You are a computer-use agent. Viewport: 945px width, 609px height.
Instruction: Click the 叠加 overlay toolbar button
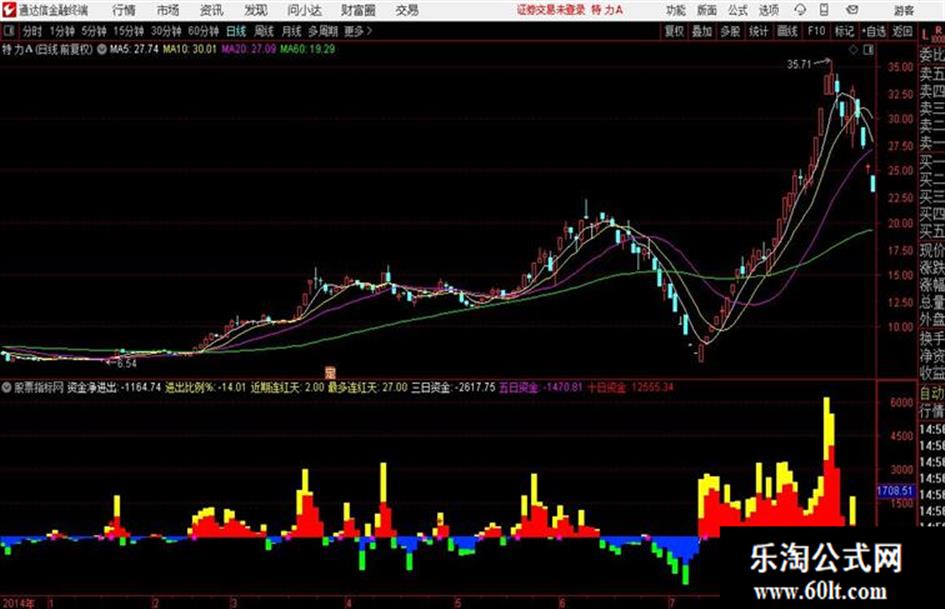pos(702,31)
